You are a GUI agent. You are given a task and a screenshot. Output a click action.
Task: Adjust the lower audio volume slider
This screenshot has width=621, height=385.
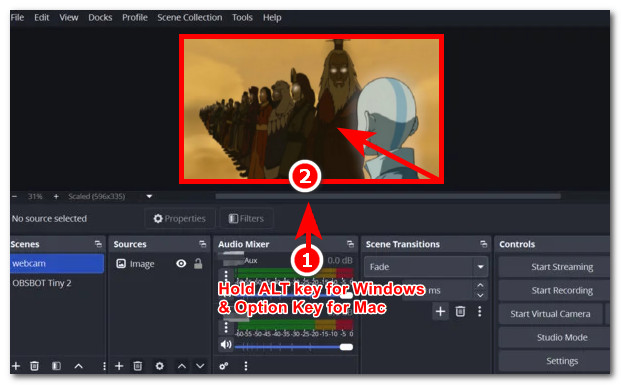pos(293,347)
